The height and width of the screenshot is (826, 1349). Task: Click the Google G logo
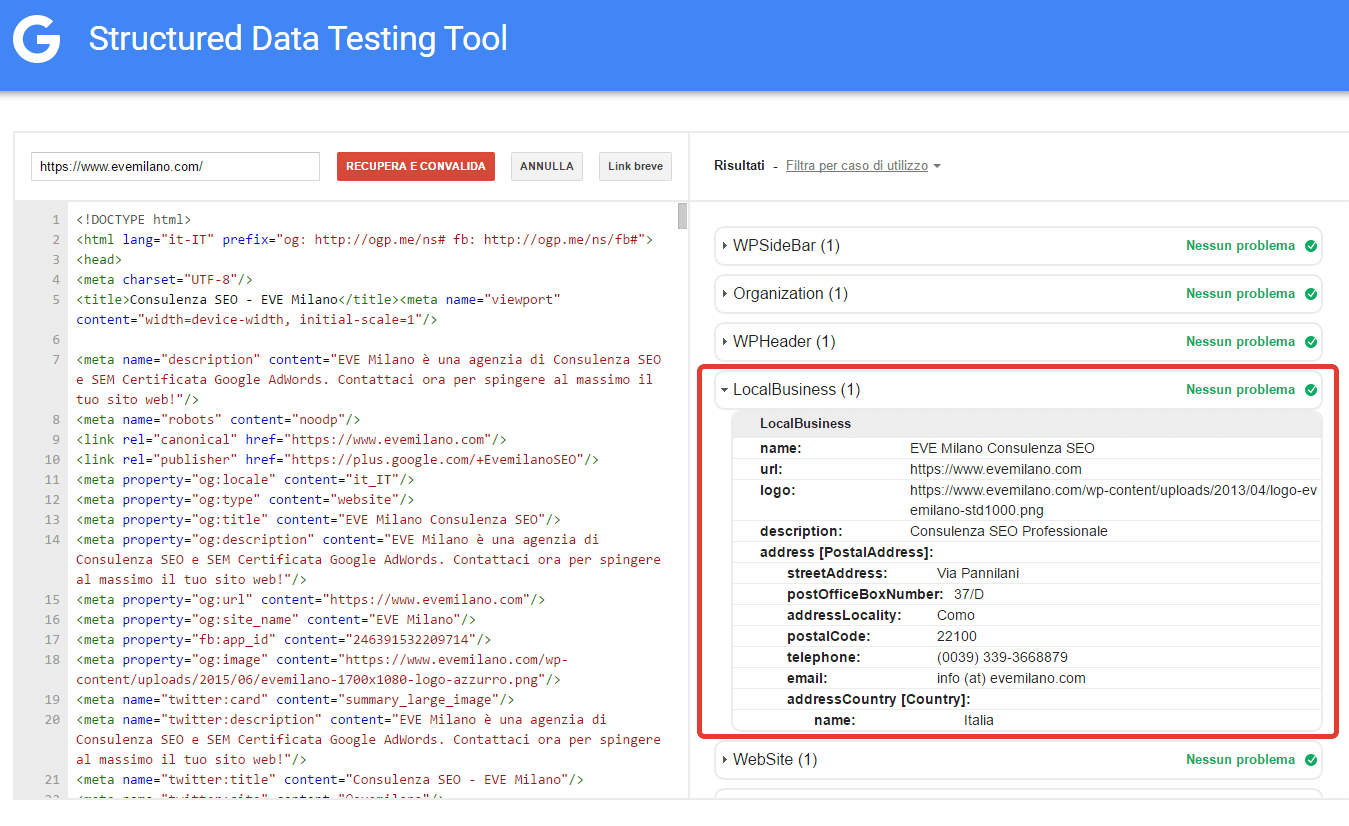pyautogui.click(x=36, y=39)
